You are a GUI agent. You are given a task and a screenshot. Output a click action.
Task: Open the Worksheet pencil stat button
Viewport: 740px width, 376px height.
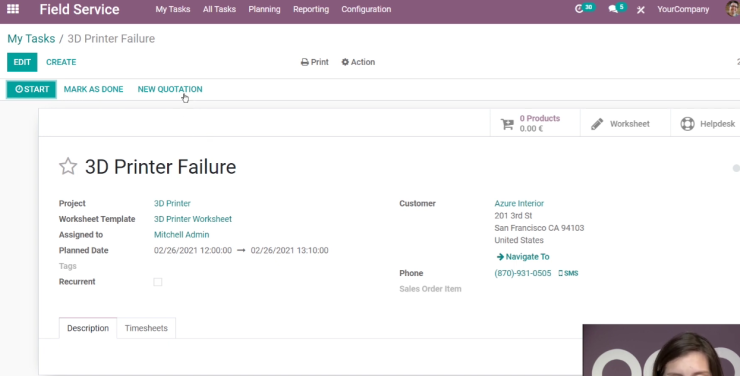point(625,124)
